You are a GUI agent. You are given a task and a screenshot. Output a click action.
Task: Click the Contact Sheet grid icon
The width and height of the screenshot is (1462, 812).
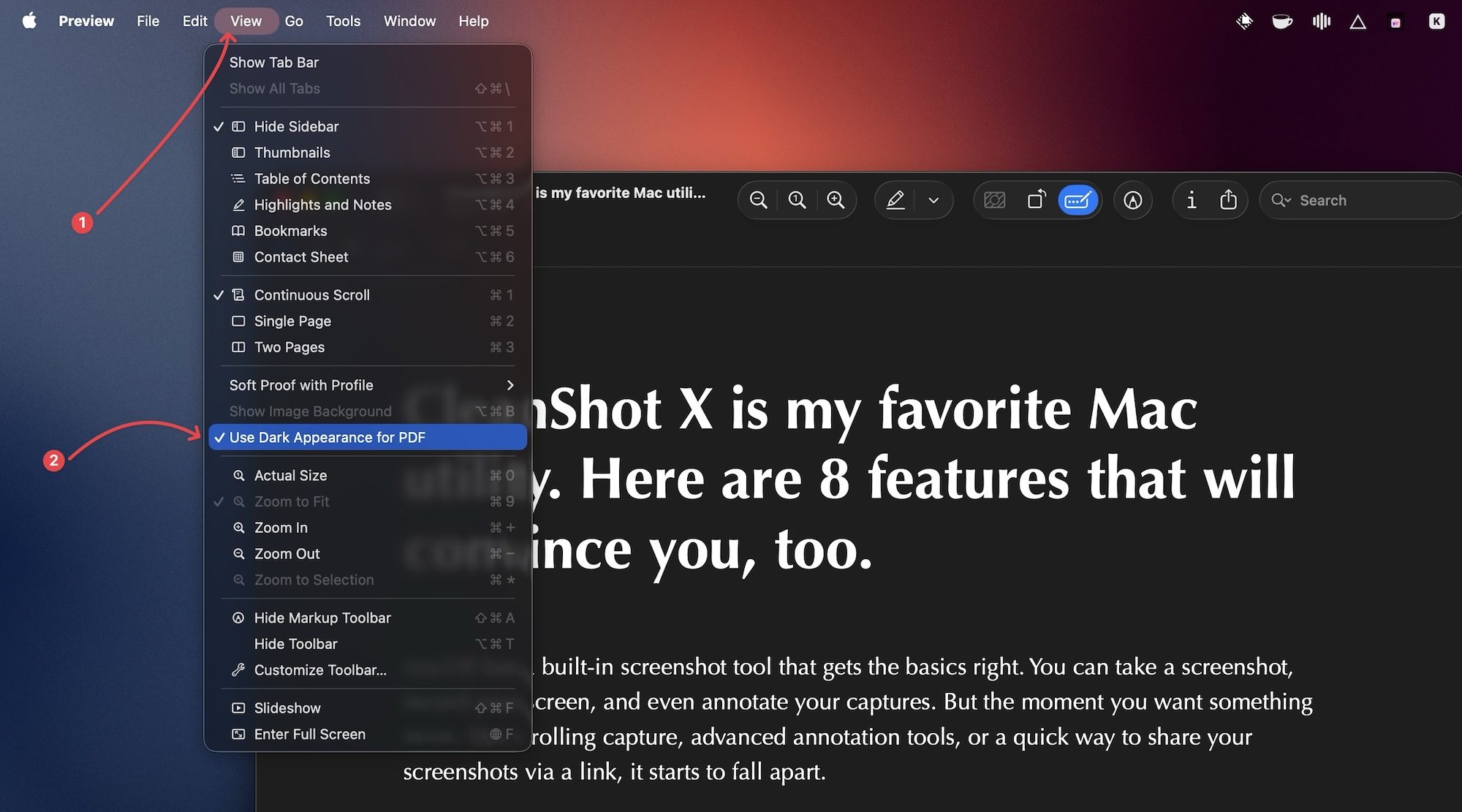click(x=238, y=257)
